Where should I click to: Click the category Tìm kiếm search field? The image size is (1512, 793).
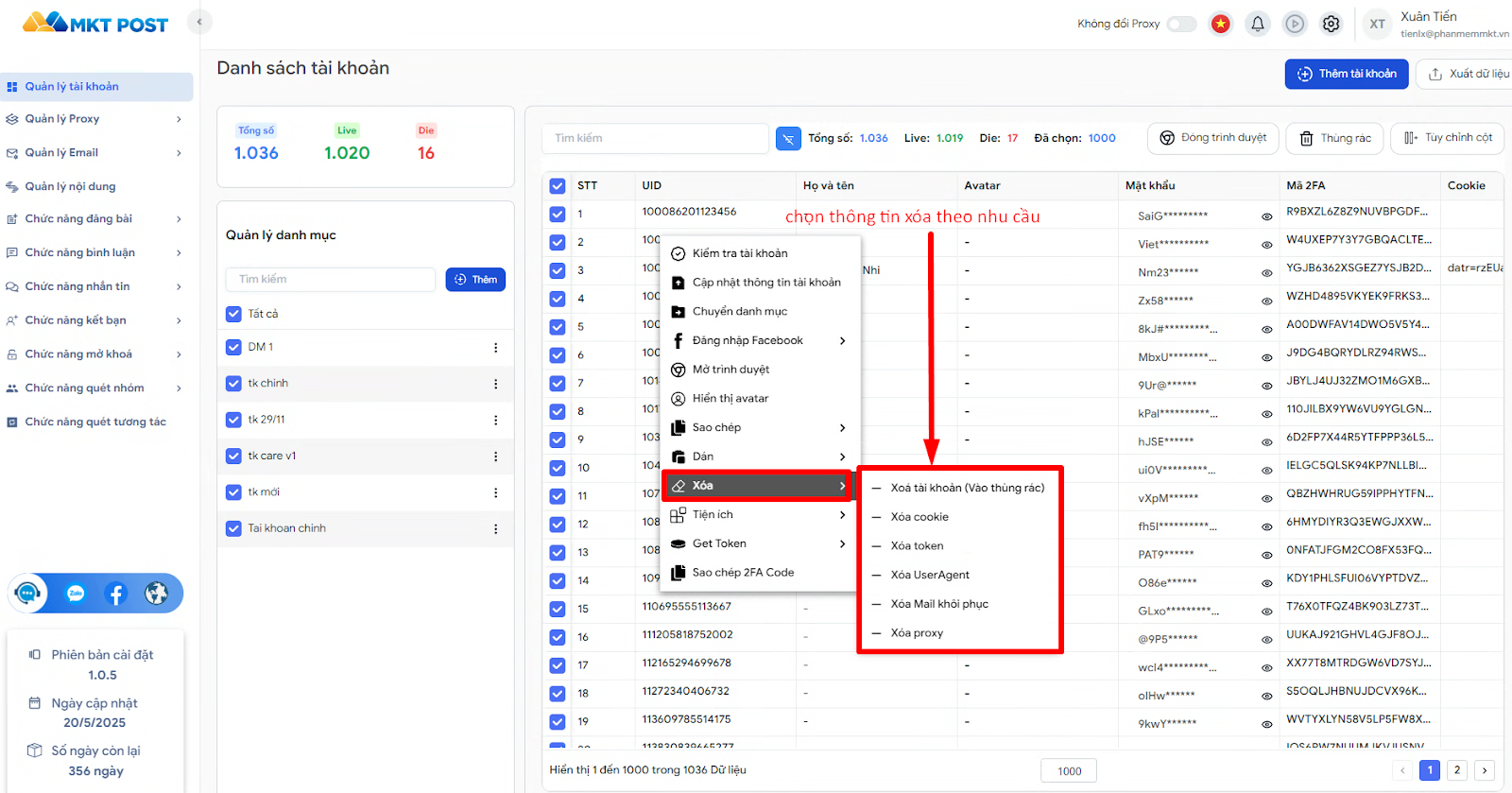(331, 280)
